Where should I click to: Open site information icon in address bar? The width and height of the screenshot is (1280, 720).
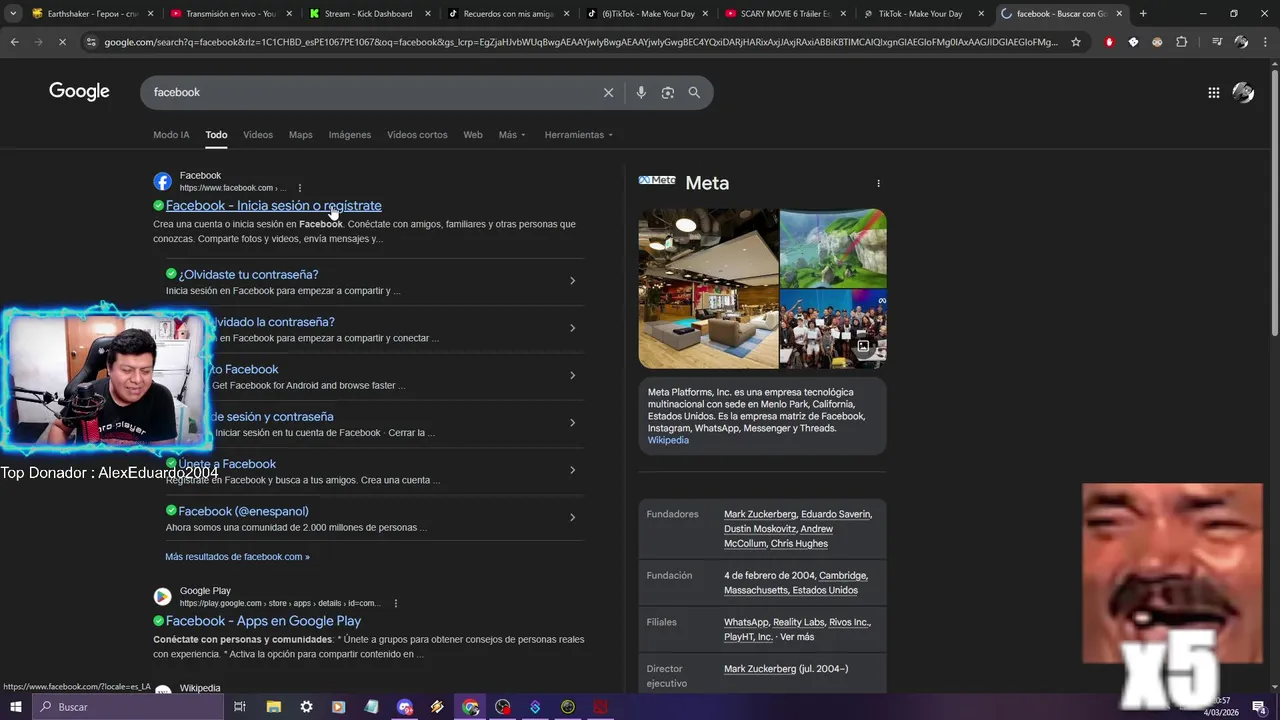pyautogui.click(x=91, y=42)
